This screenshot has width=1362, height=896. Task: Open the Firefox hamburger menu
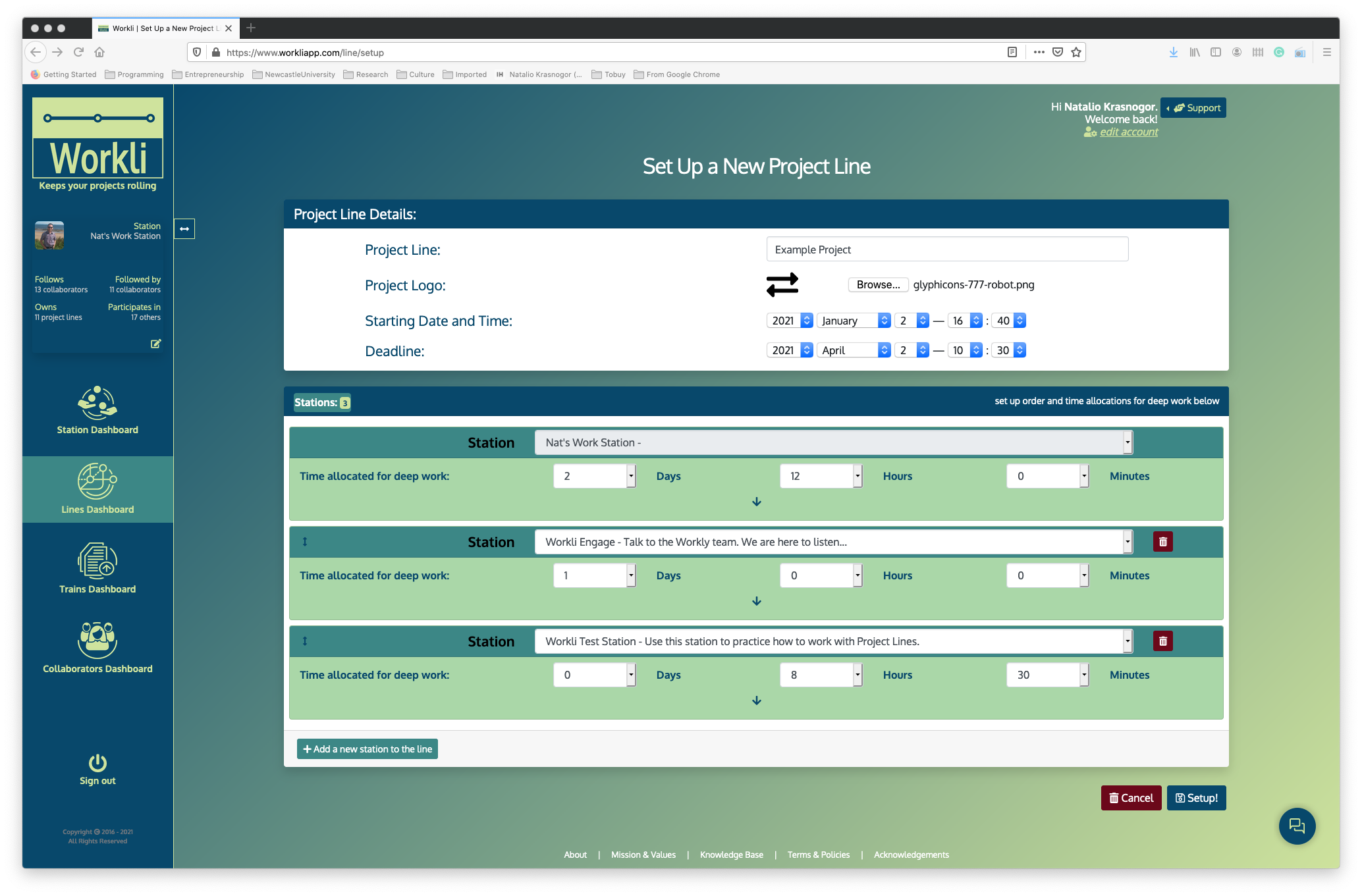point(1327,52)
